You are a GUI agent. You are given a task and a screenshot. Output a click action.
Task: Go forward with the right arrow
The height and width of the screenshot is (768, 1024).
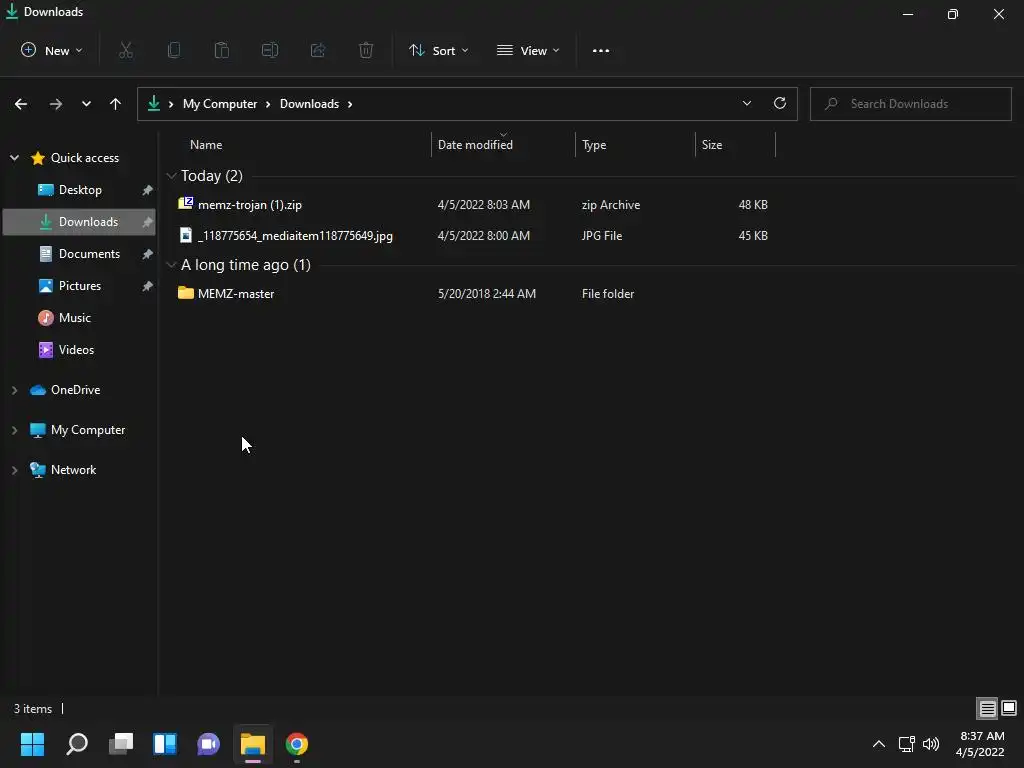[56, 104]
